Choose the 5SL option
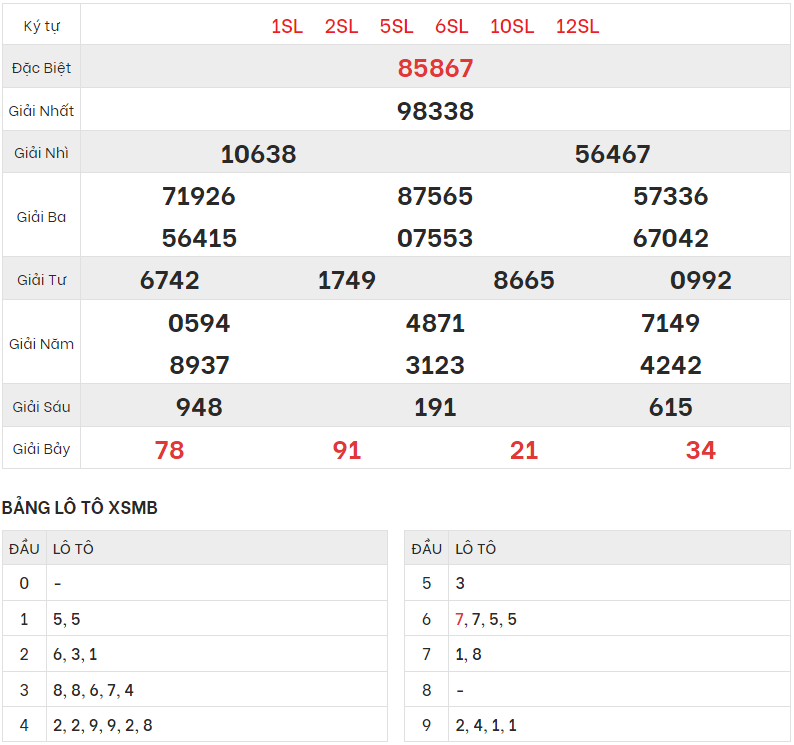 point(396,27)
